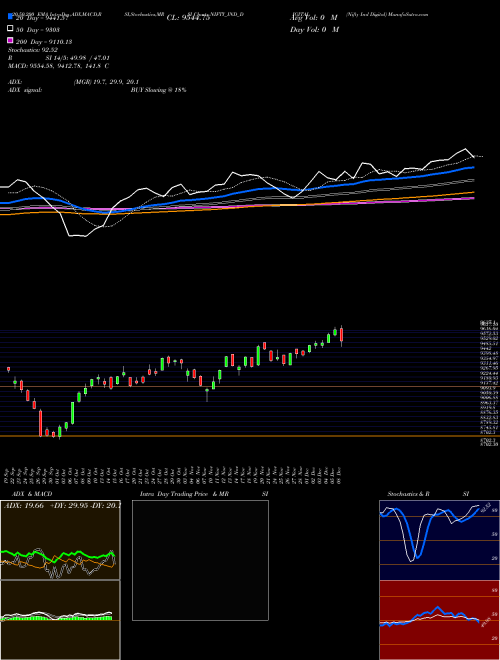The image size is (500, 660).
Task: Click the white 50 Day legend swatch
Action: [10, 29]
